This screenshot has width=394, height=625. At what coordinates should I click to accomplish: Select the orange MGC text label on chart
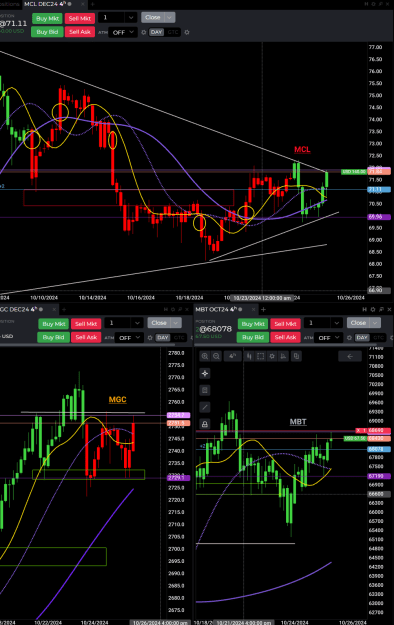coord(117,399)
